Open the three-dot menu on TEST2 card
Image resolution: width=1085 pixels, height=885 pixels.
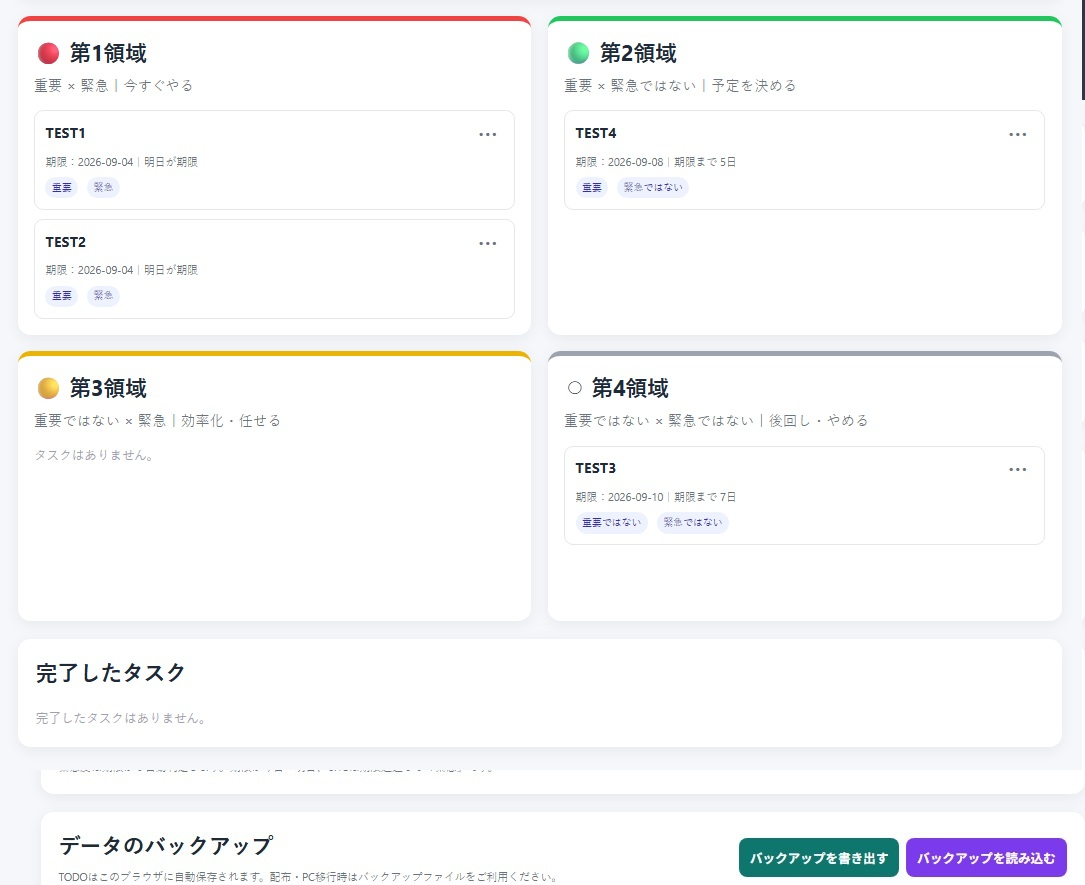[488, 244]
